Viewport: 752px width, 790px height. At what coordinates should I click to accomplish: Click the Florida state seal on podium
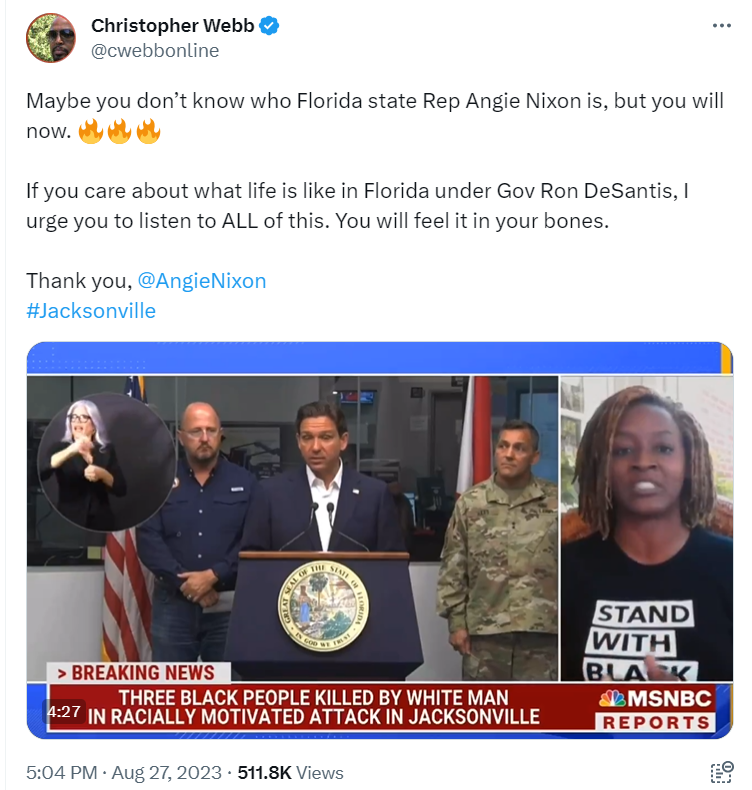[x=323, y=606]
